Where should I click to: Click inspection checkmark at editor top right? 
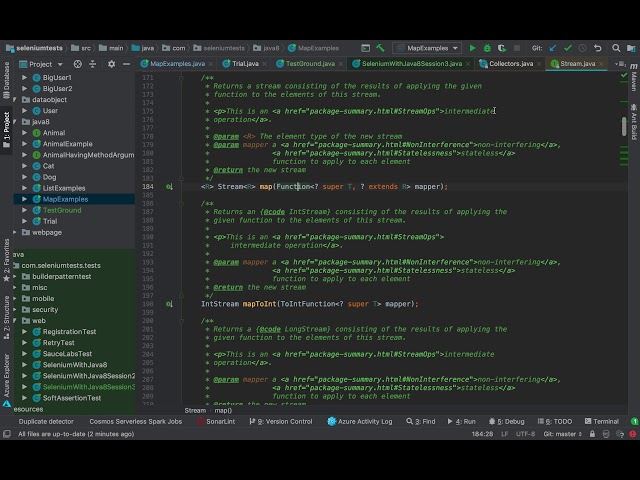pos(624,76)
